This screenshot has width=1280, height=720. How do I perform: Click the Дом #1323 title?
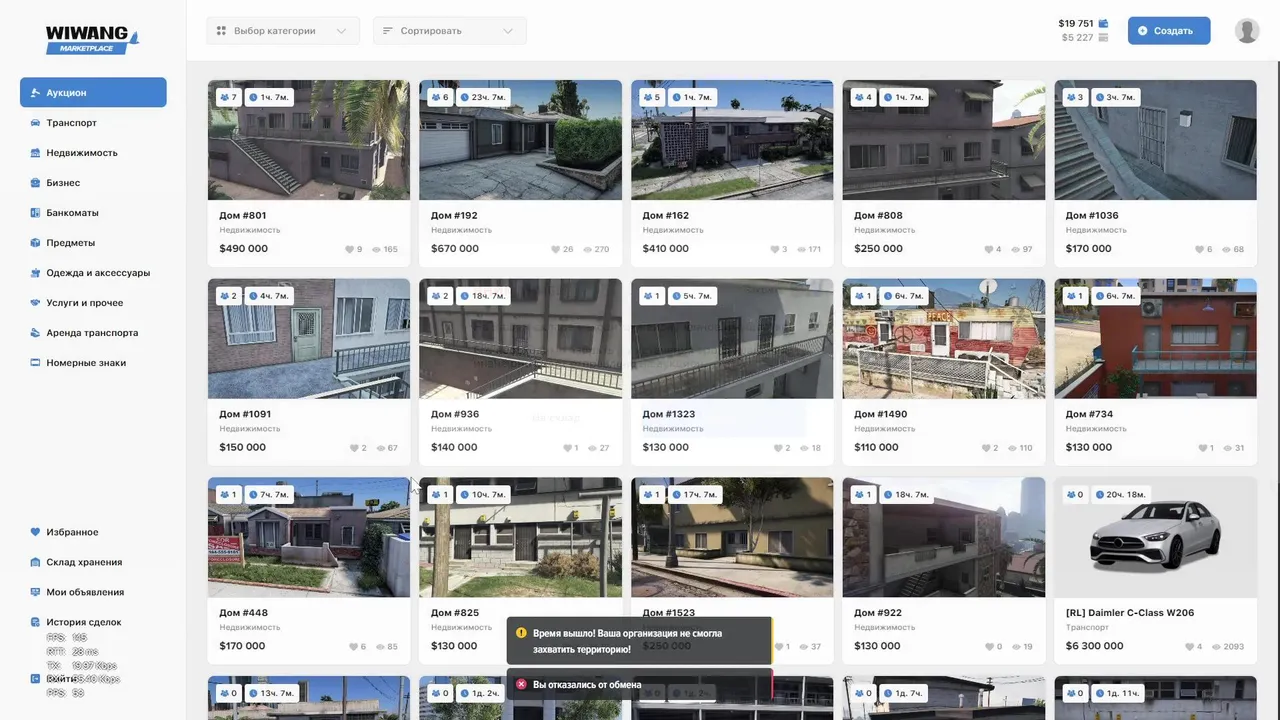[x=669, y=414]
